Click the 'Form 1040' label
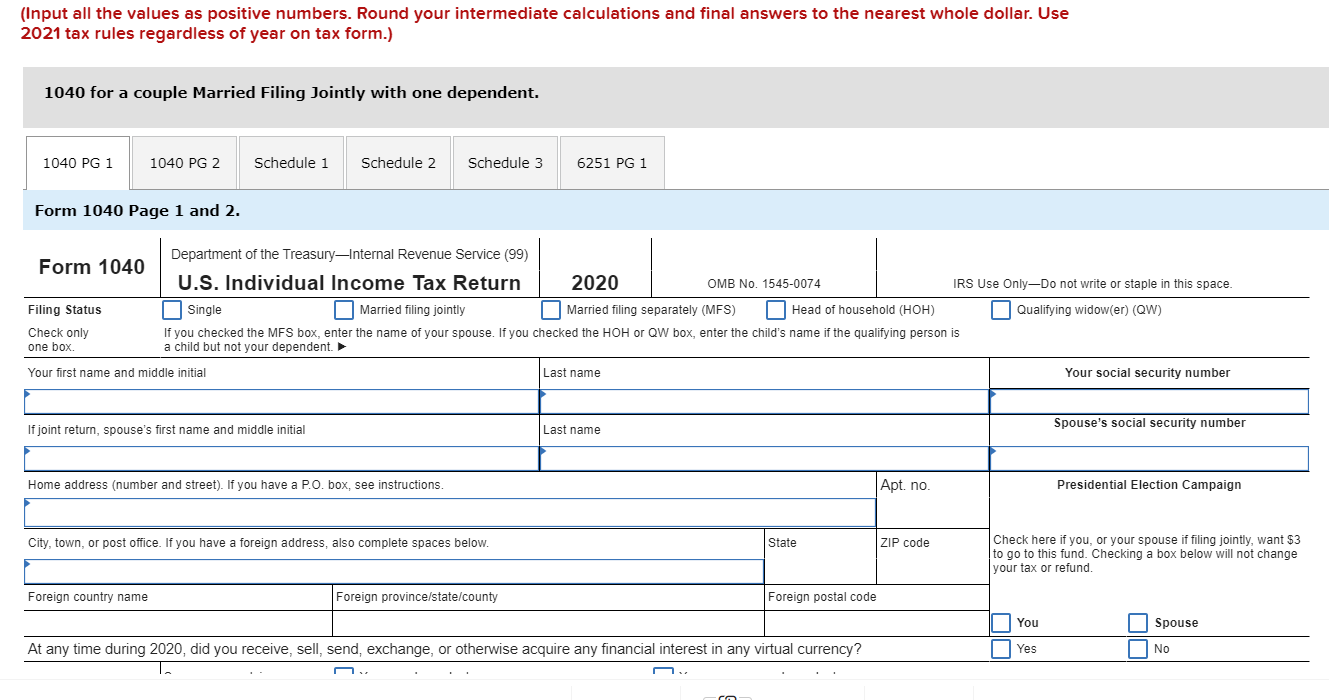The width and height of the screenshot is (1329, 700). tap(92, 267)
